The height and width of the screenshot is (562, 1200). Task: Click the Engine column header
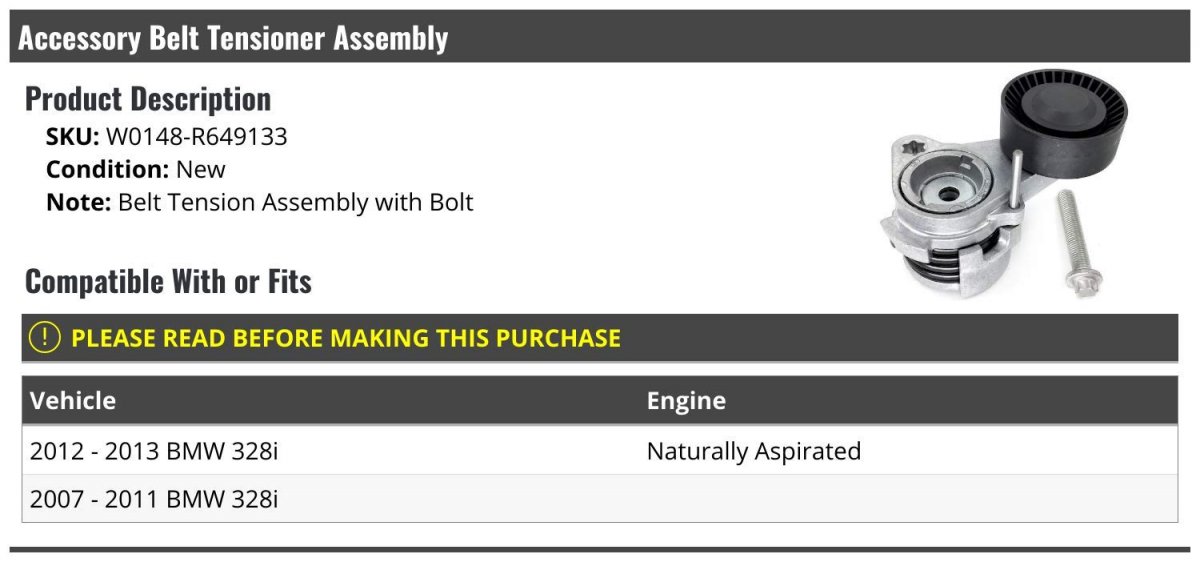pos(686,401)
